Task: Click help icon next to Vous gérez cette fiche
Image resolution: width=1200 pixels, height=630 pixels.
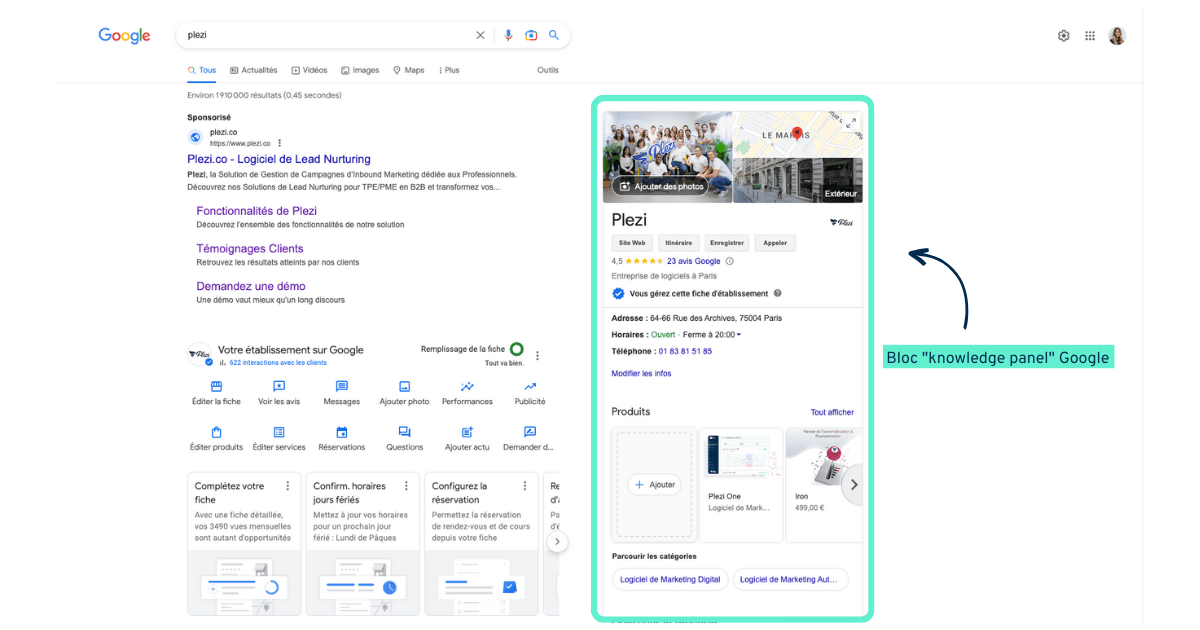Action: point(777,293)
